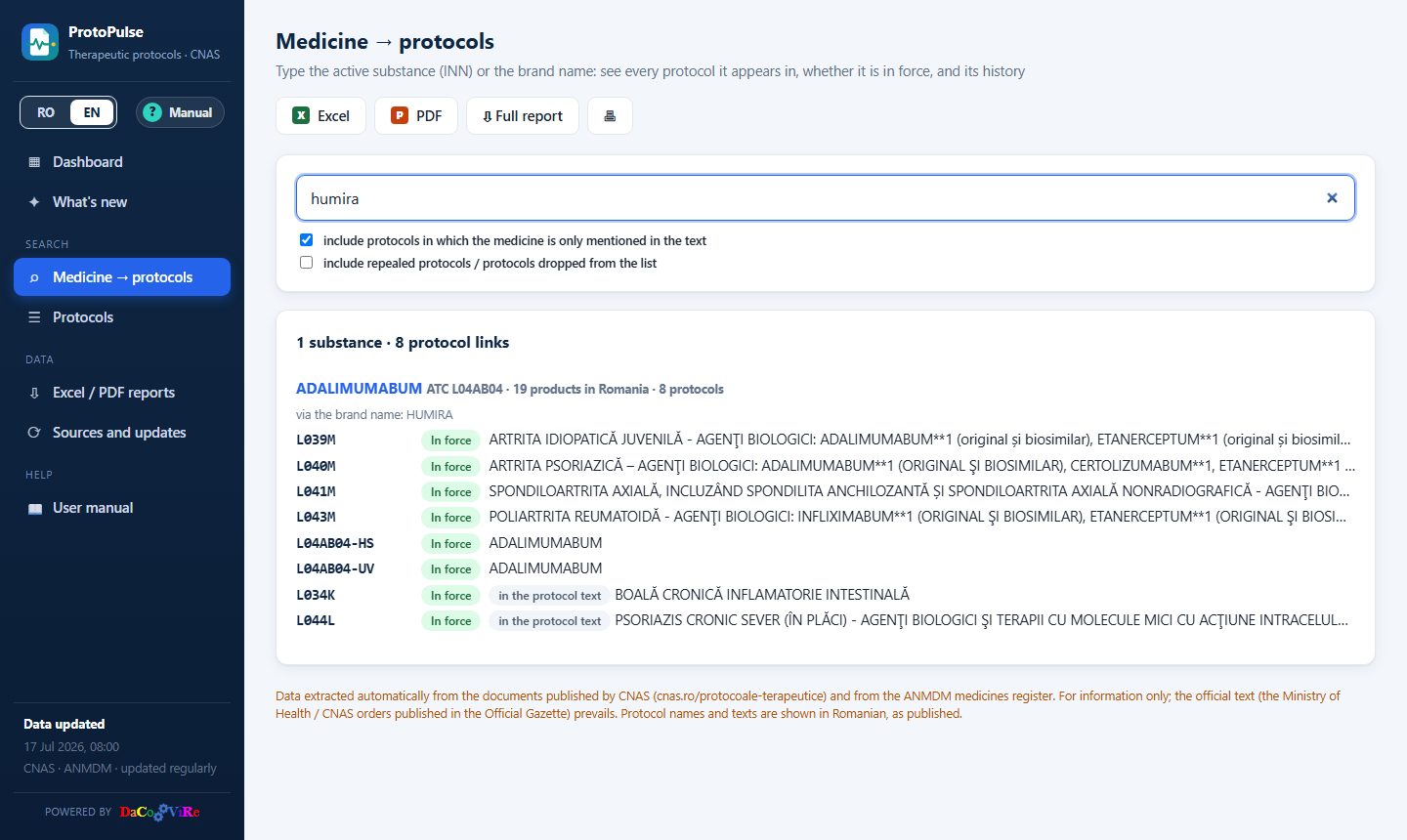
Task: Open protocol L04AB04-HS
Action: click(x=826, y=543)
